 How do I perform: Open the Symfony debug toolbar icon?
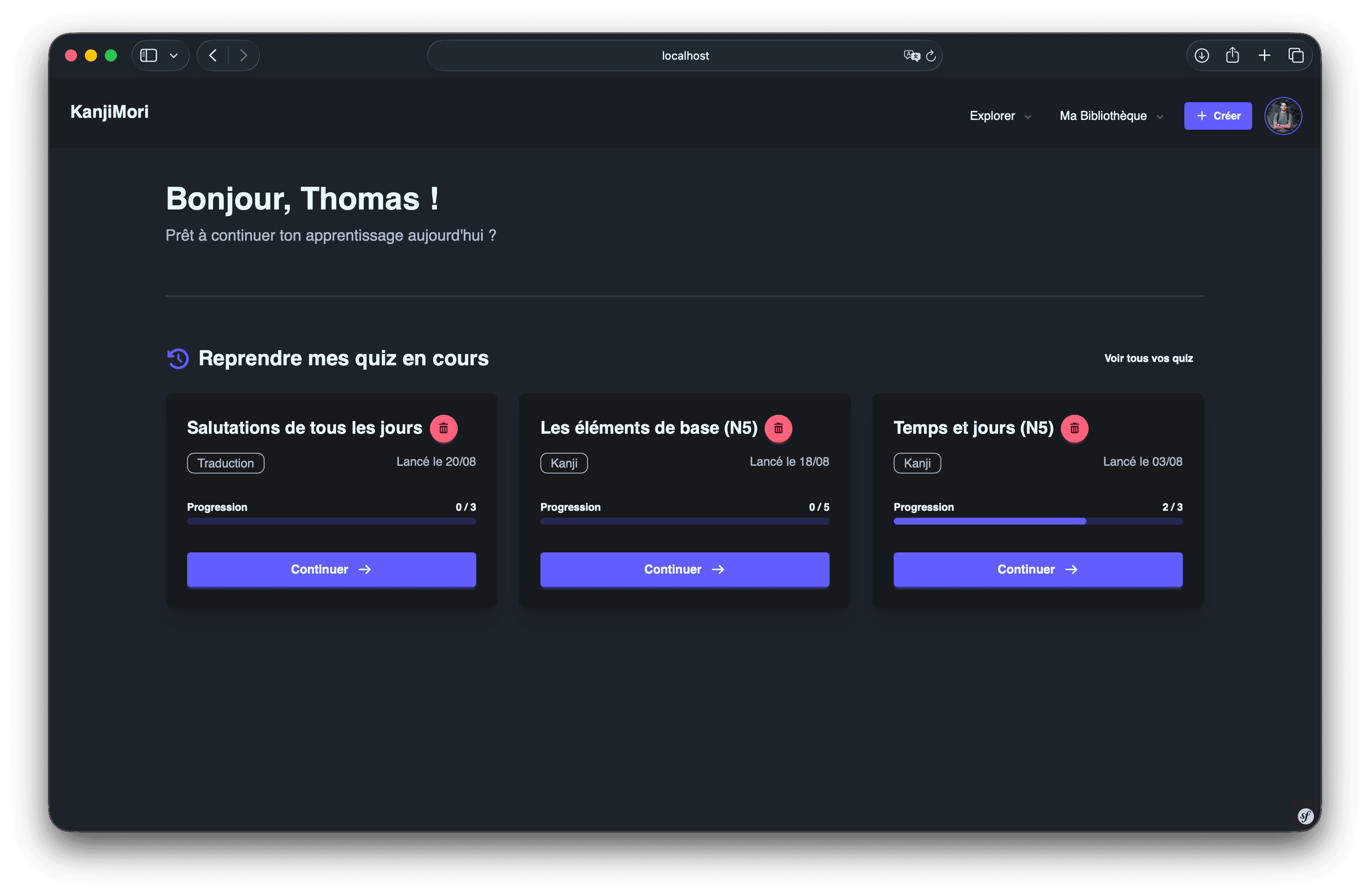coord(1305,815)
